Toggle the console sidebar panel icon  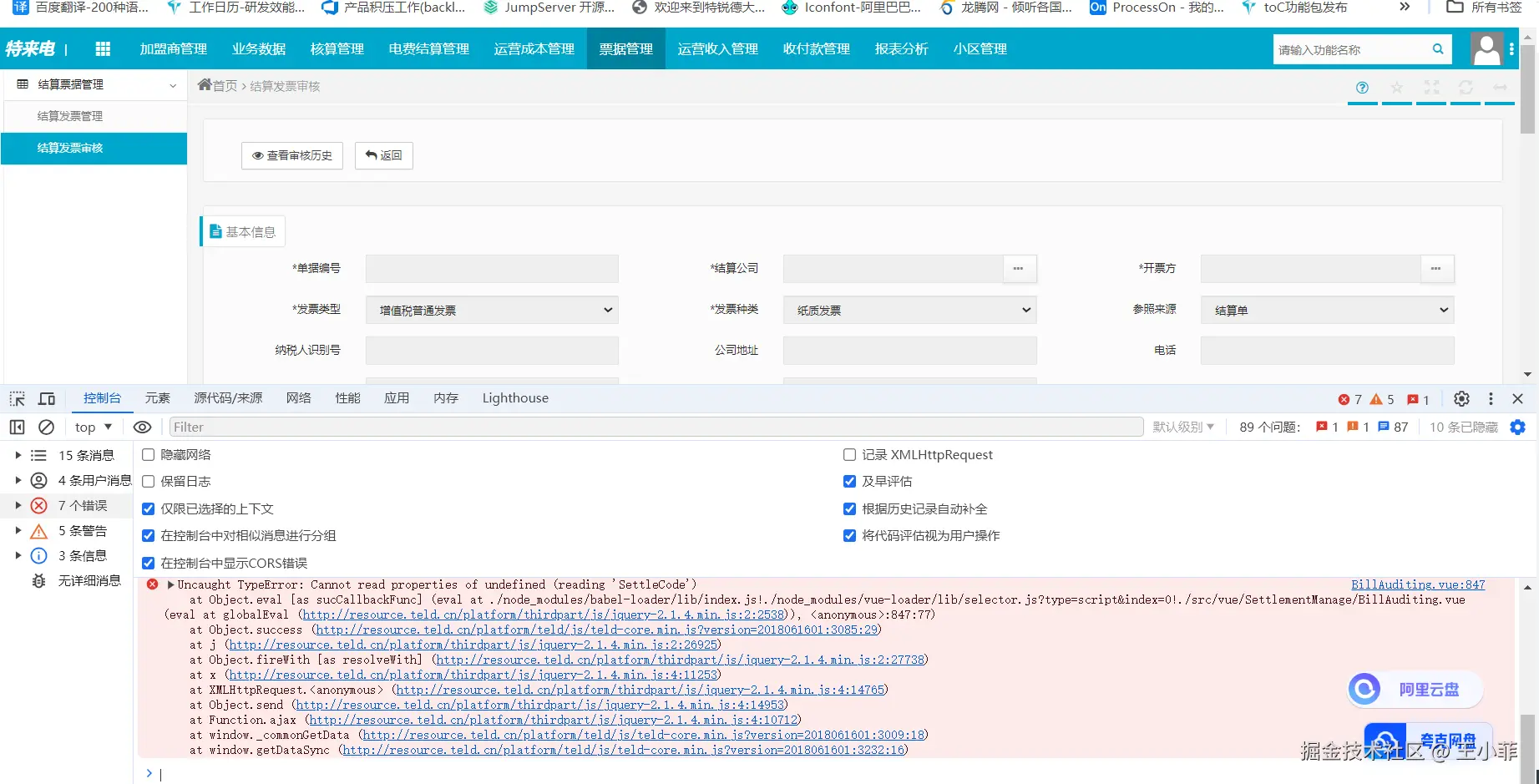pos(18,427)
